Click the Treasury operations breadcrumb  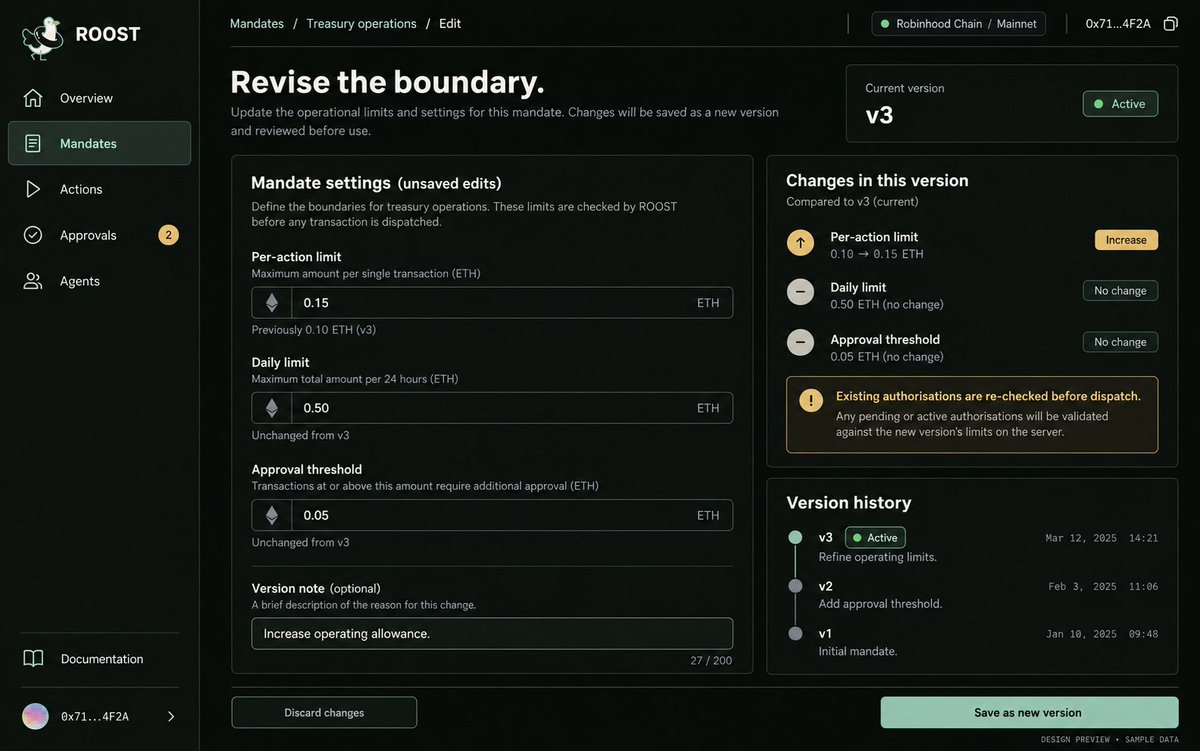coord(361,23)
